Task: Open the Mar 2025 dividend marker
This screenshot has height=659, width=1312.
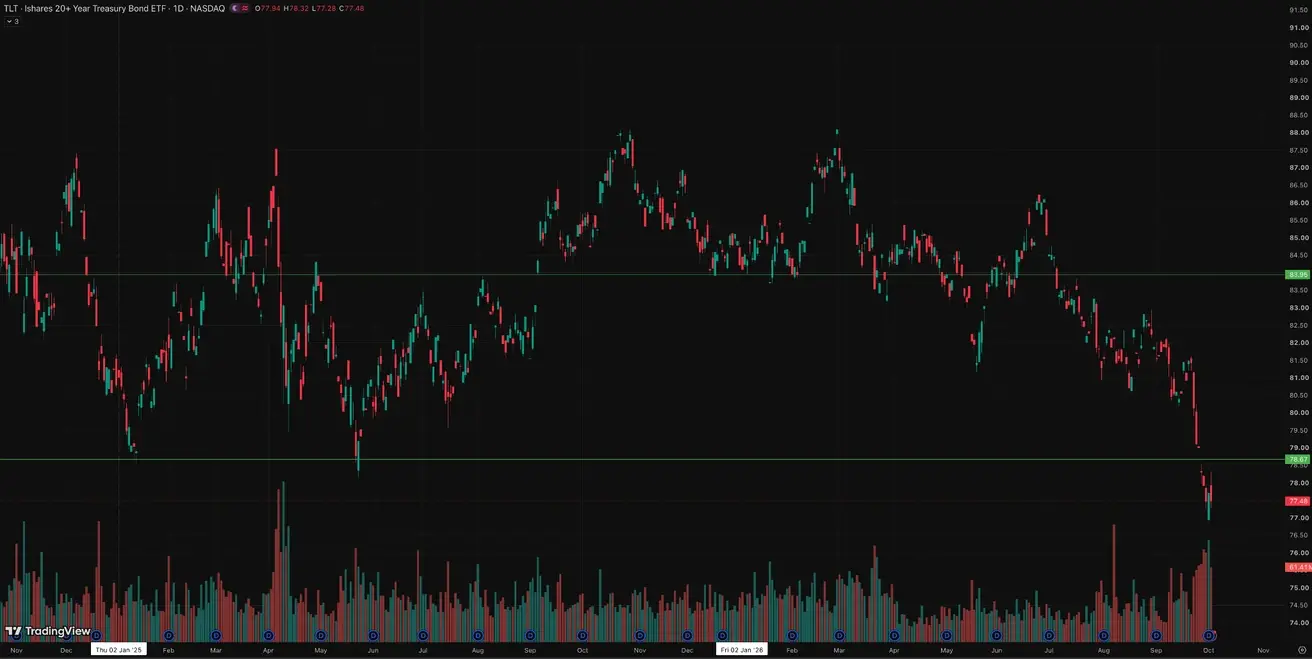Action: tap(216, 635)
